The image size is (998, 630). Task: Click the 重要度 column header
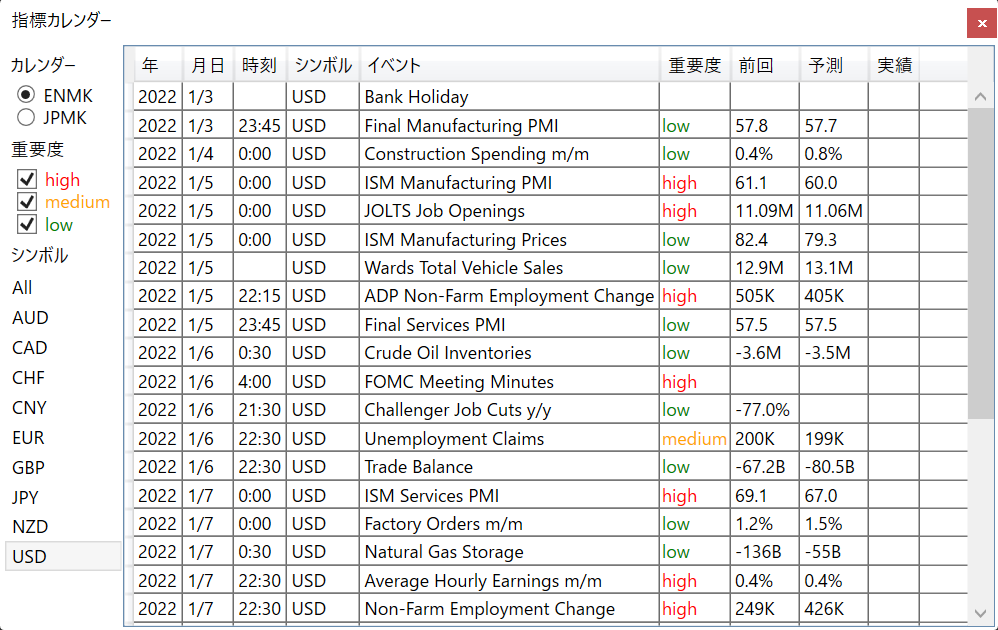click(694, 66)
